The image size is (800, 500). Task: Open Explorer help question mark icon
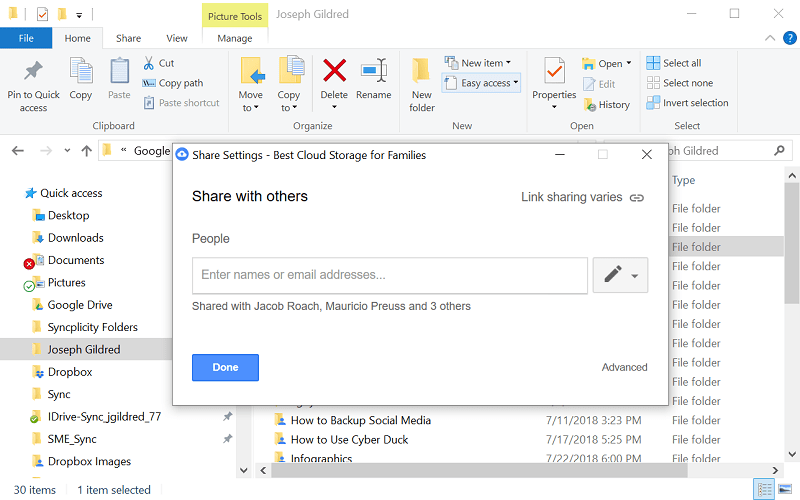(790, 38)
